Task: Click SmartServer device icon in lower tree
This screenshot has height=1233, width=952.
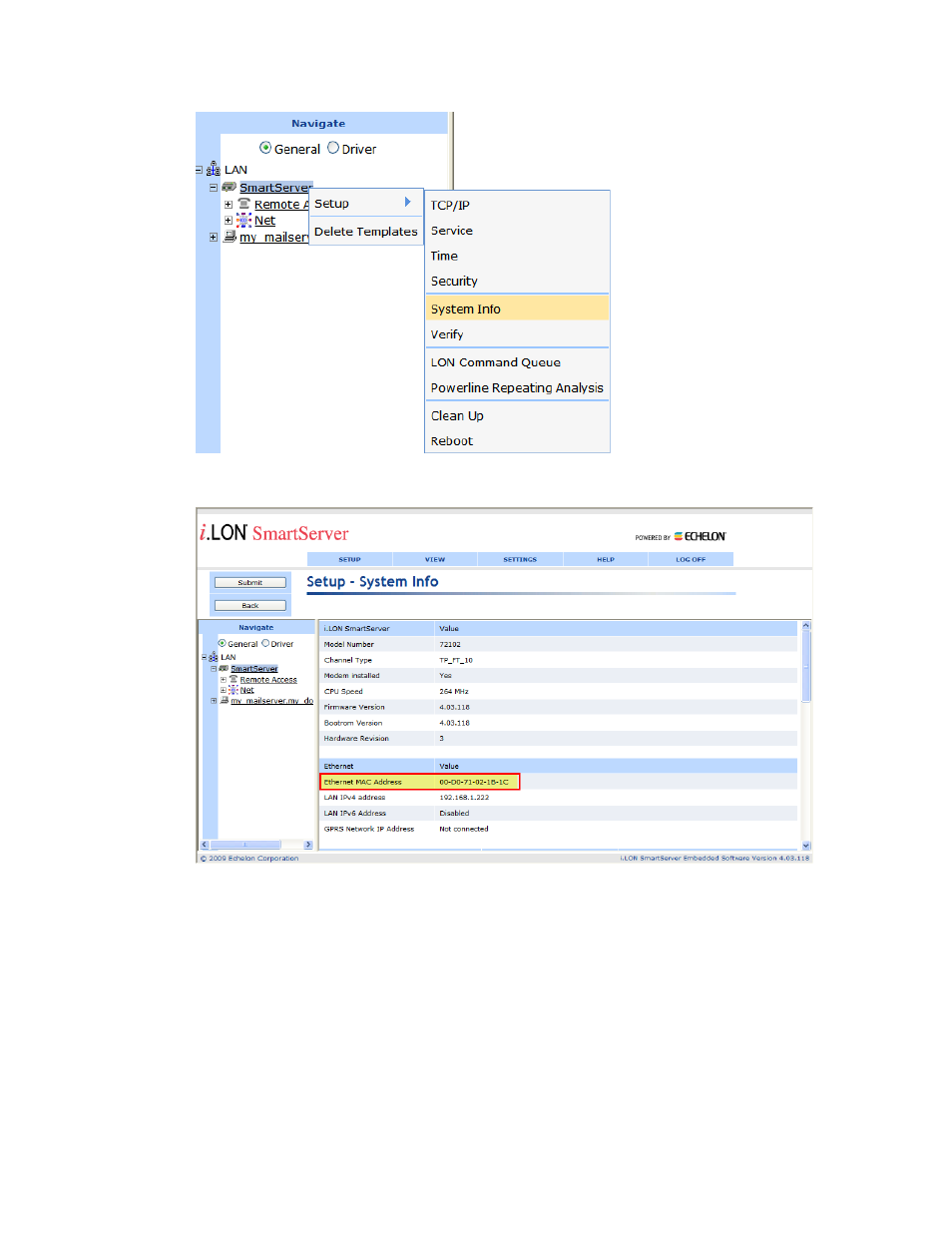Action: 224,668
